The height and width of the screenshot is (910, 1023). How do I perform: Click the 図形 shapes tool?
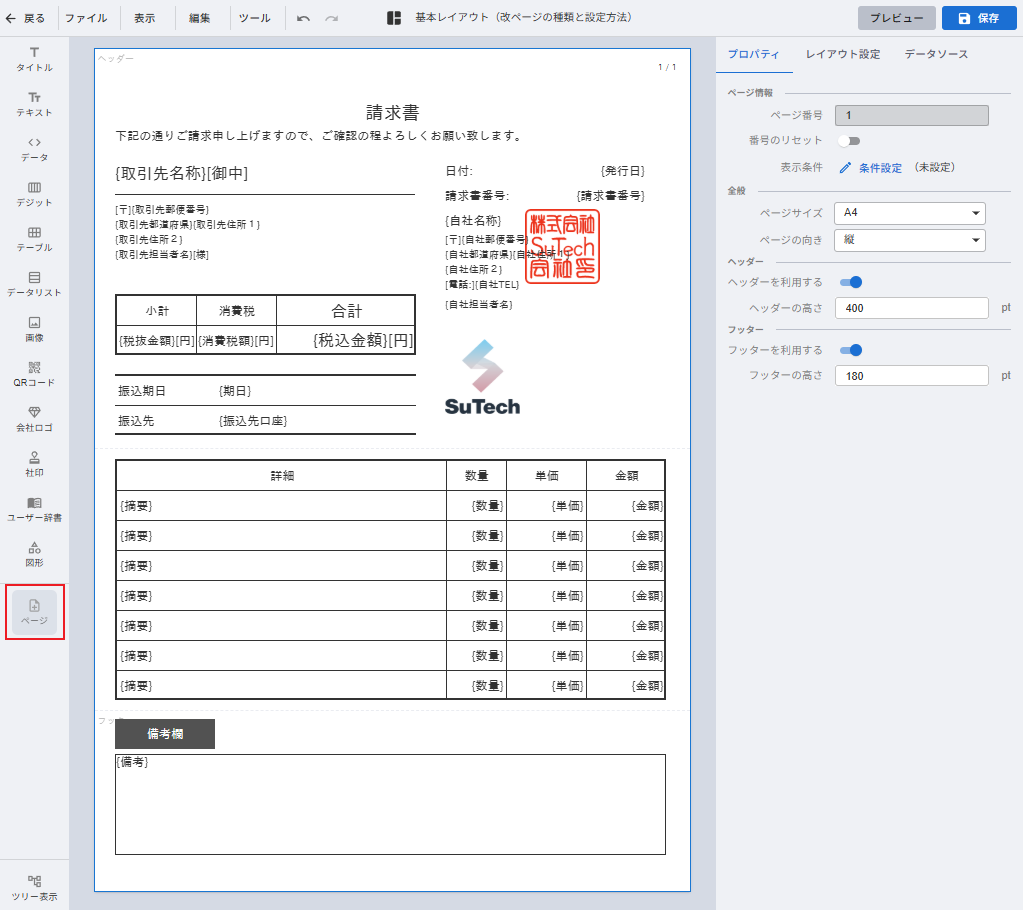point(34,553)
